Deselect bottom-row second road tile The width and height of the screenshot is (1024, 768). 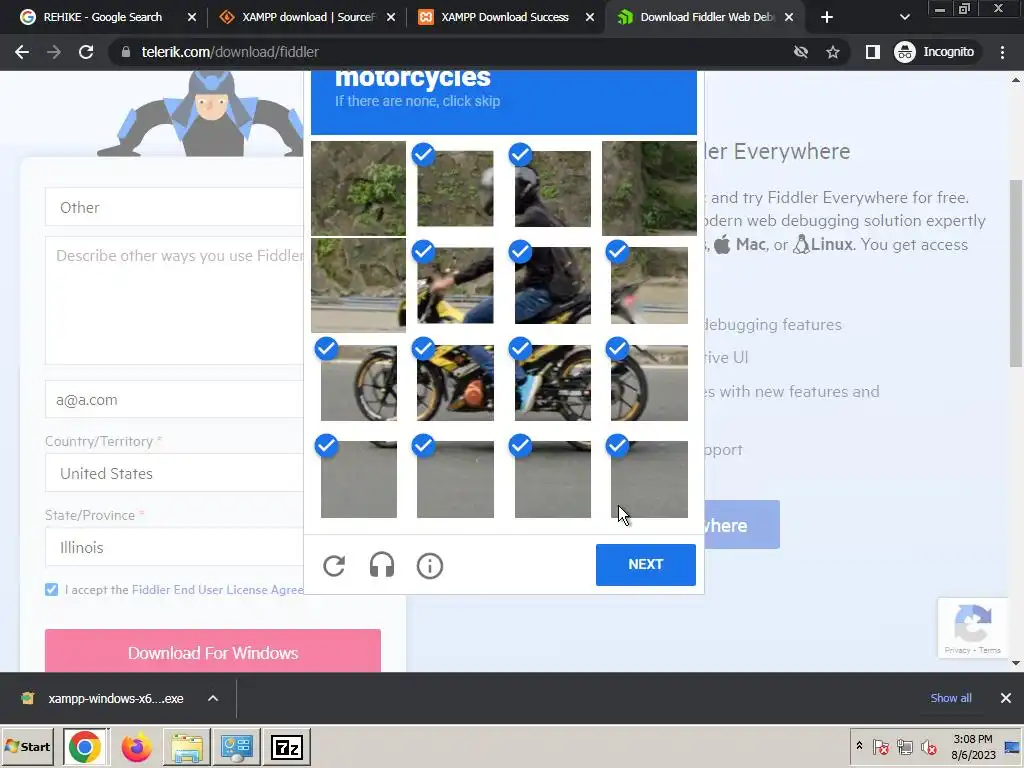click(455, 479)
